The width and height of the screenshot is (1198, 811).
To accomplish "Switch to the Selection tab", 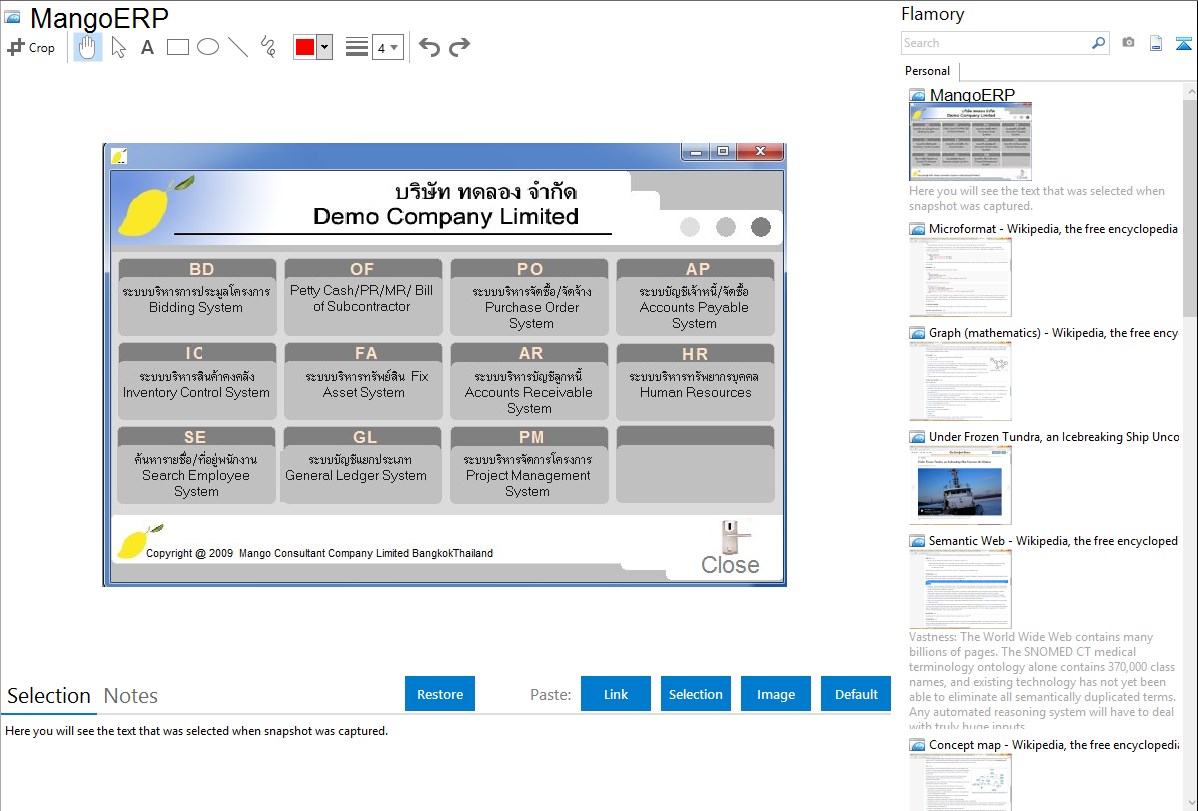I will (x=49, y=696).
